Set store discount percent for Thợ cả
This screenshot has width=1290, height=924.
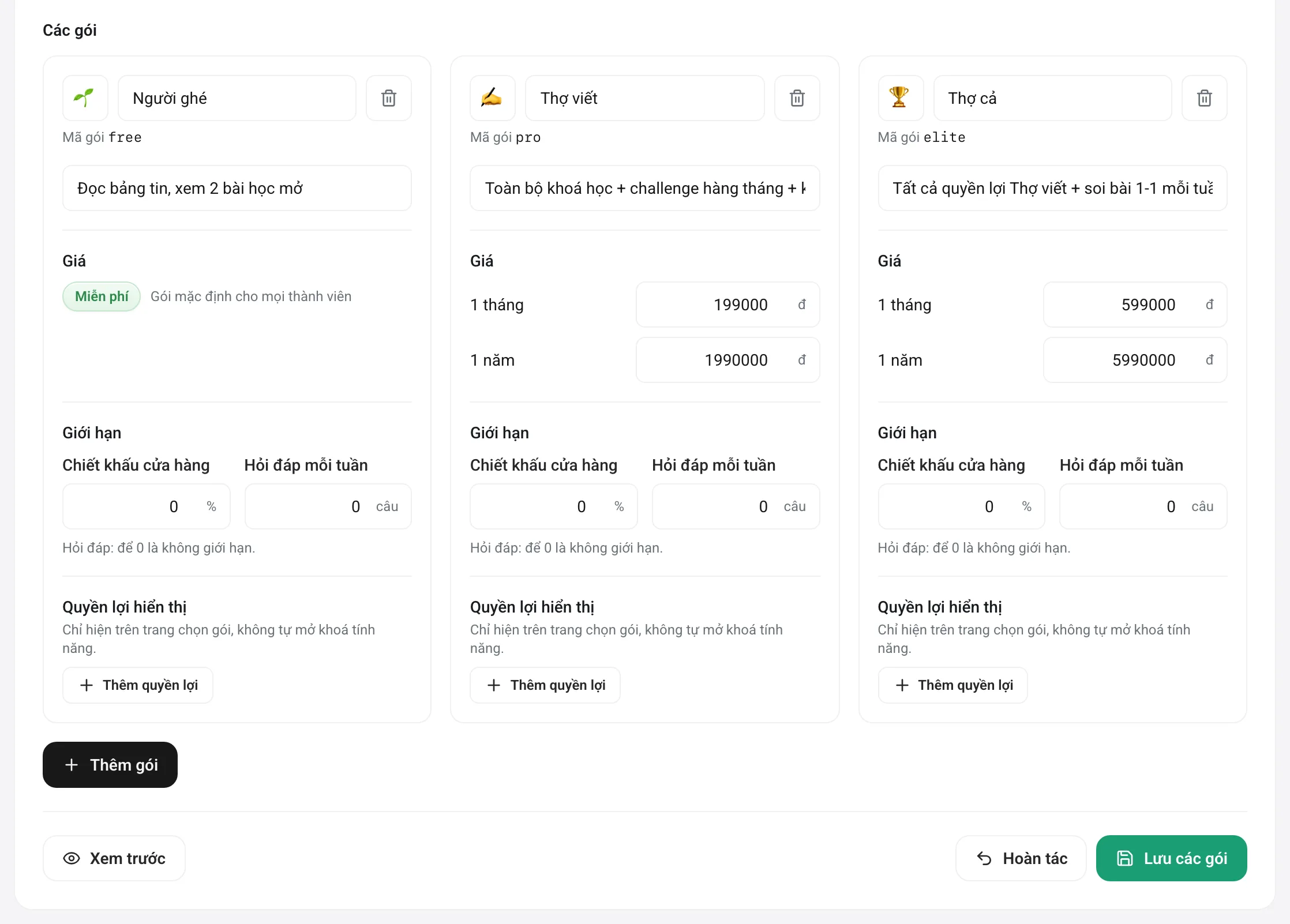[961, 506]
